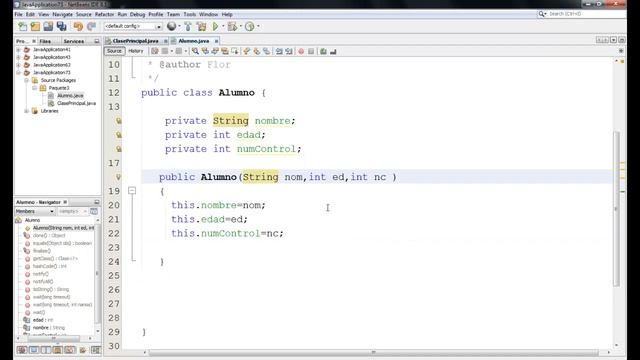640x360 pixels.
Task: Click the New Project toolbar icon
Action: [x=36, y=27]
